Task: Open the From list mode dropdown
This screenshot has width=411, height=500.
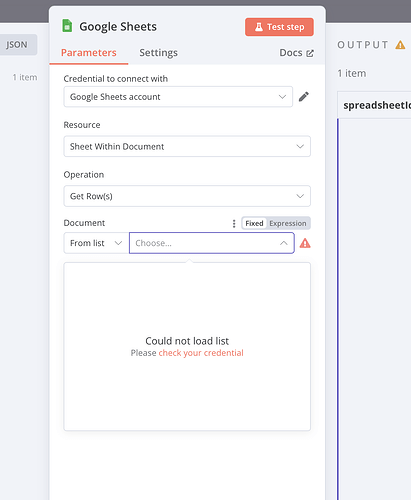Action: (x=96, y=243)
